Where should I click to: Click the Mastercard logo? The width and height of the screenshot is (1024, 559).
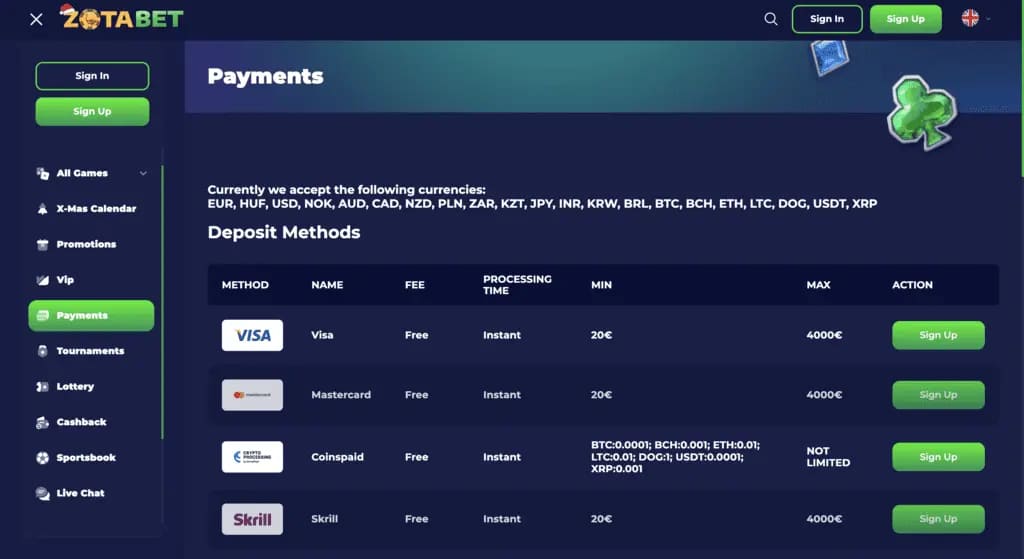pyautogui.click(x=252, y=395)
